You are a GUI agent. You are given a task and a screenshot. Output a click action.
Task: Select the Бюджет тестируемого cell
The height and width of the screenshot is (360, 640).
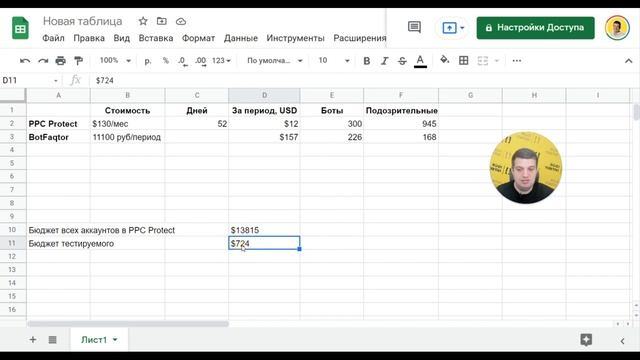coord(58,244)
